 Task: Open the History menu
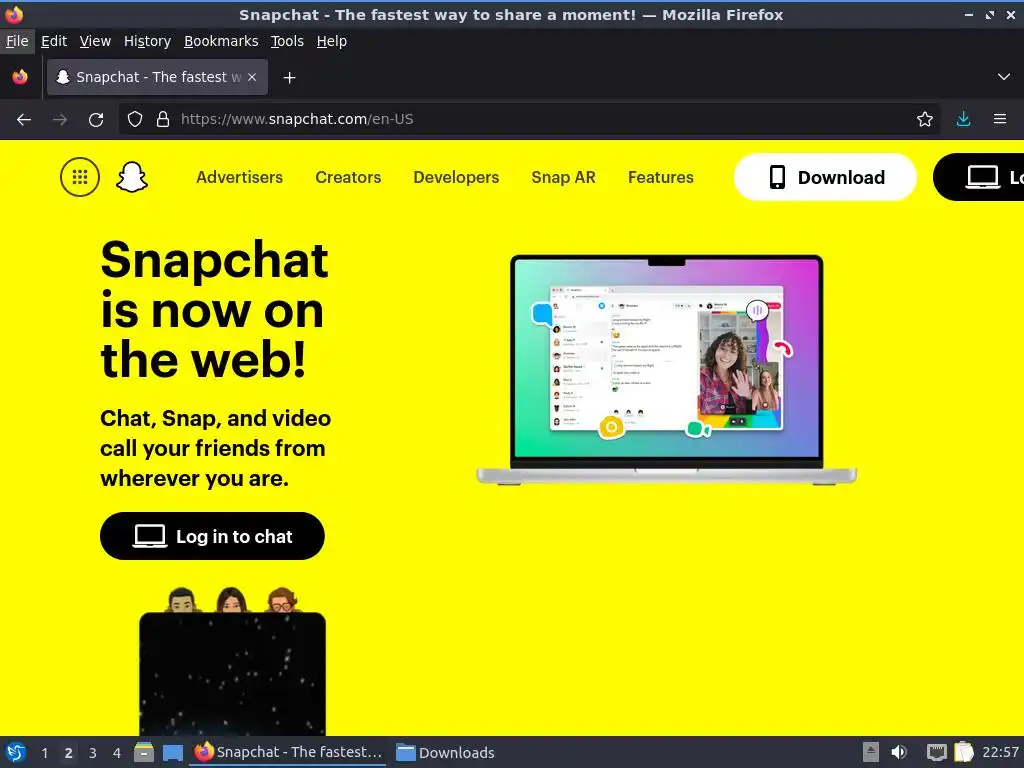point(147,41)
